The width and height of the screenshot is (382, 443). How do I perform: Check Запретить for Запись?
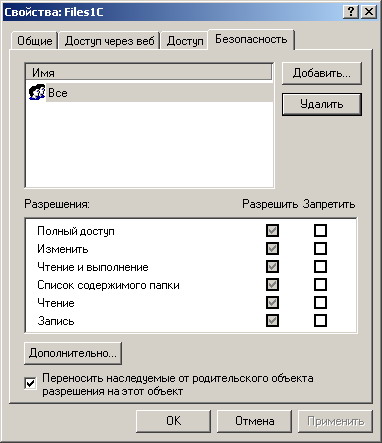[x=320, y=320]
